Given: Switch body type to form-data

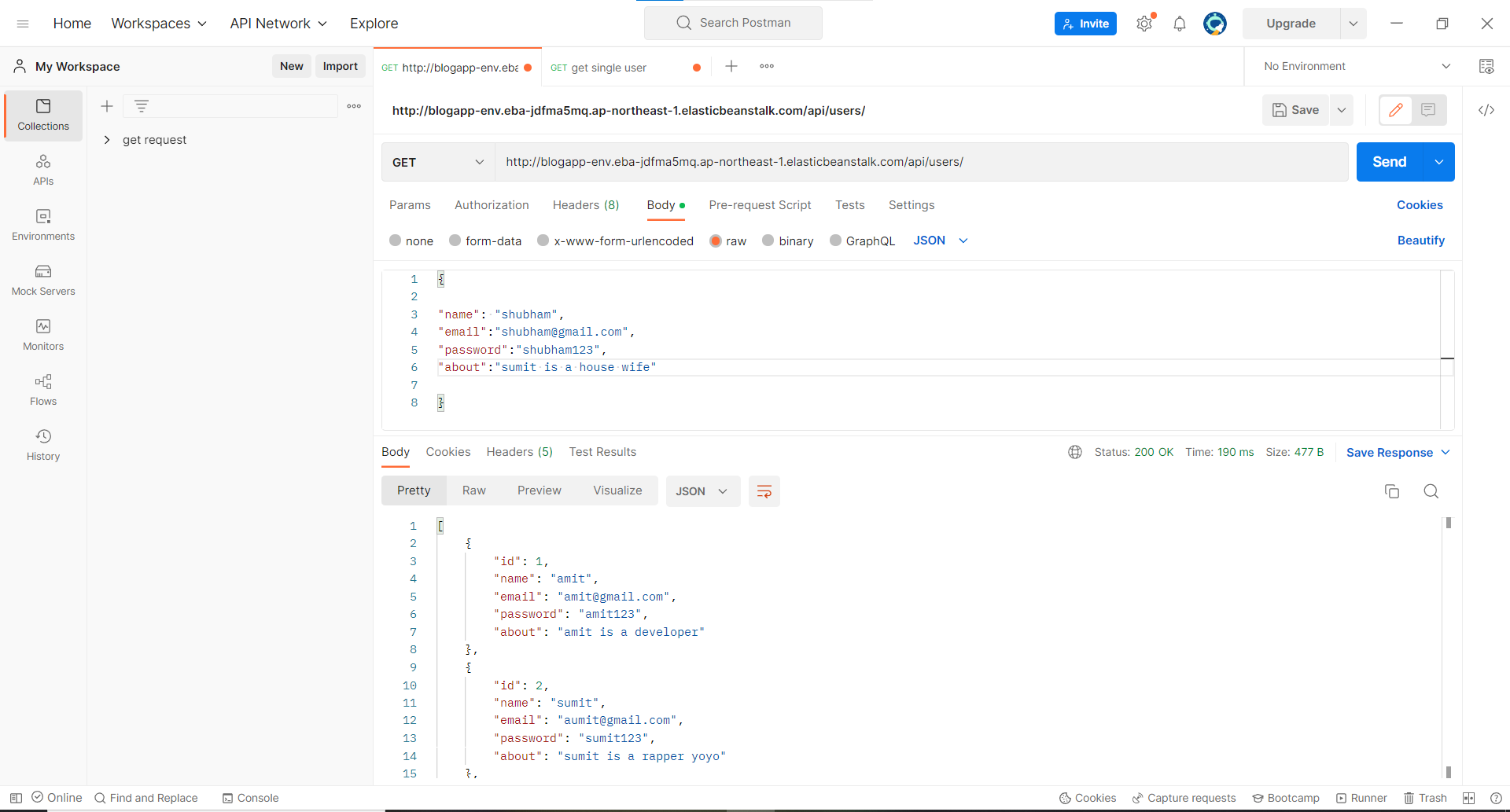Looking at the screenshot, I should (x=485, y=241).
